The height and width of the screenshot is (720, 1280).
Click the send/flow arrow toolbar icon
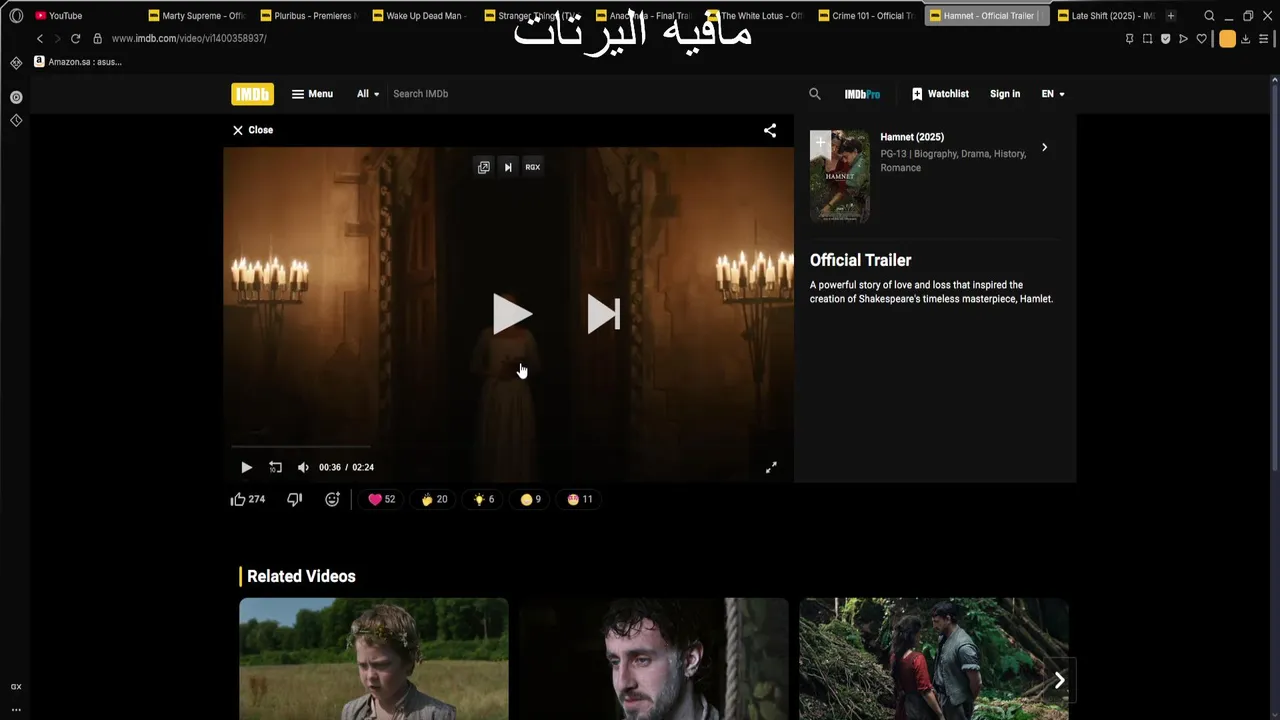point(1183,39)
